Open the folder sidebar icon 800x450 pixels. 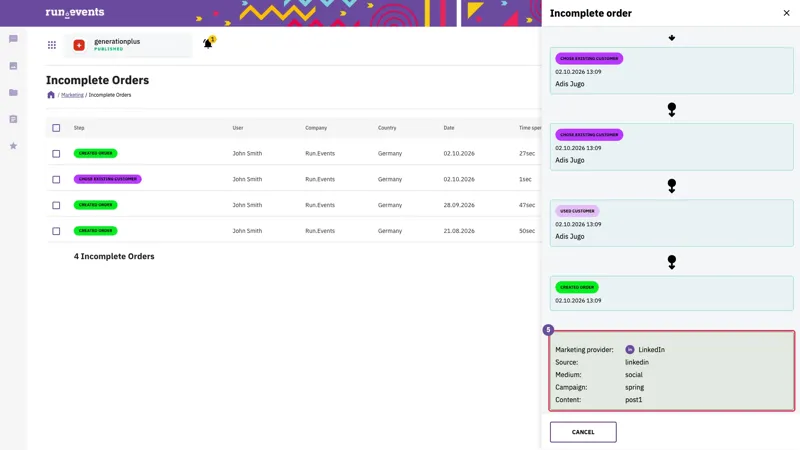[13, 92]
